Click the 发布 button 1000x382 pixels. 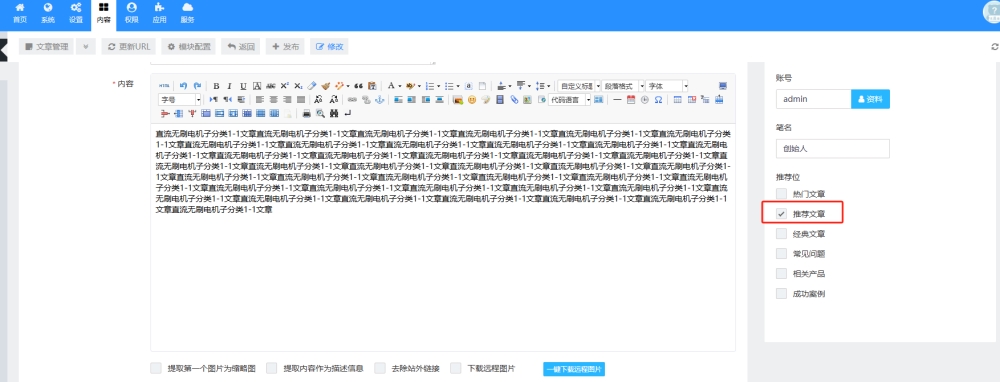[x=285, y=47]
